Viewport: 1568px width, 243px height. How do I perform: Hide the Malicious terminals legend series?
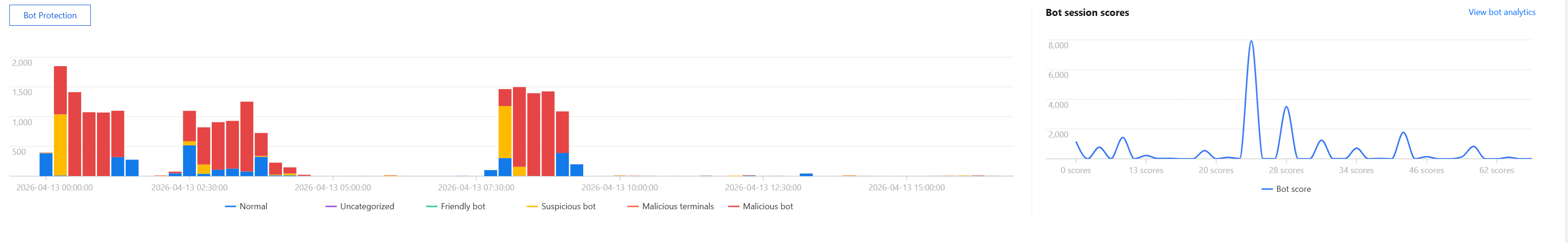tap(670, 206)
